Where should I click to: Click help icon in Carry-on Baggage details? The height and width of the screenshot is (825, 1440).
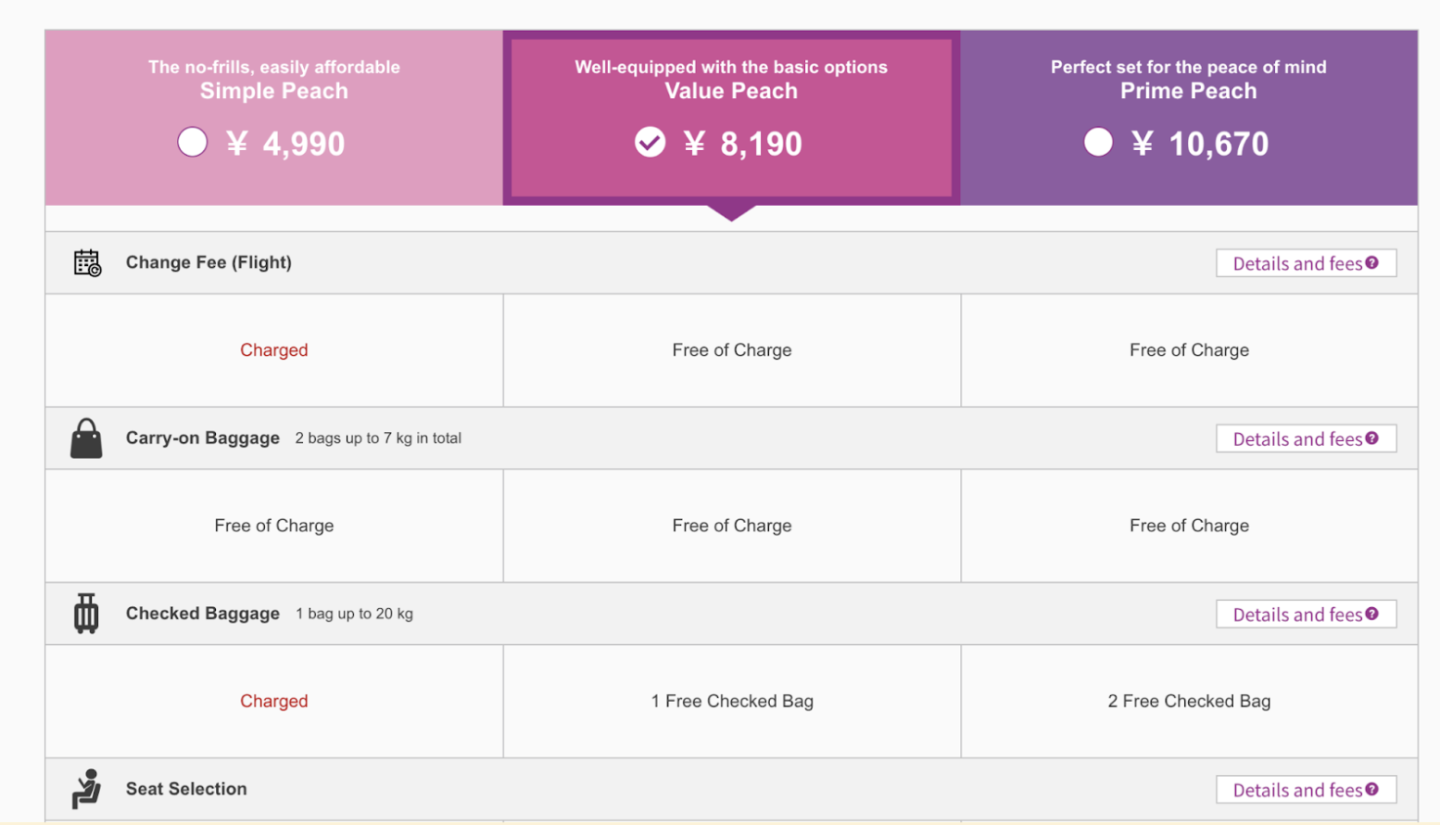click(1372, 438)
